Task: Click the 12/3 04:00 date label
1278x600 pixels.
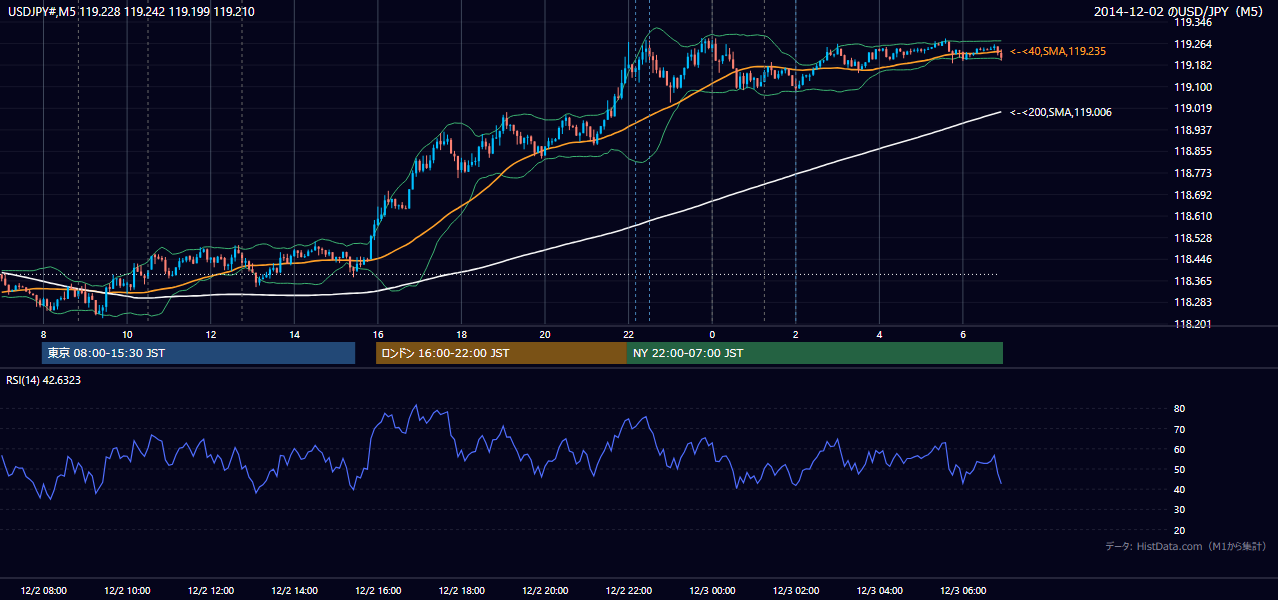Action: coord(879,590)
